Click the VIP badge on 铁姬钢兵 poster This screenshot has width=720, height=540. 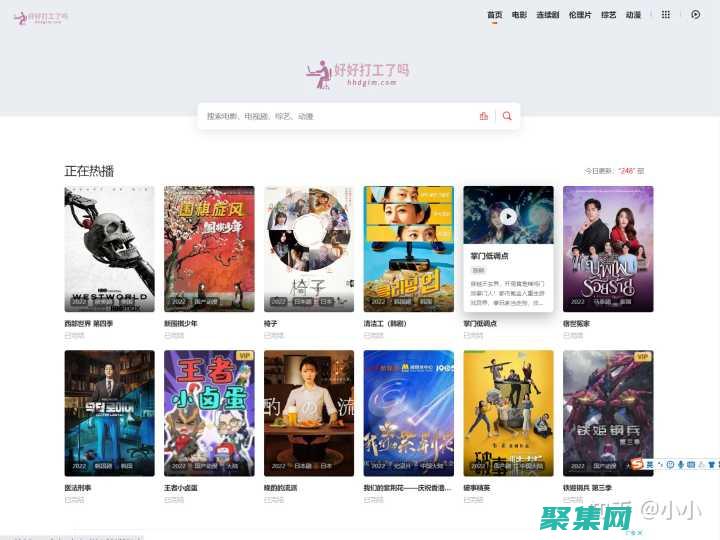pos(642,357)
